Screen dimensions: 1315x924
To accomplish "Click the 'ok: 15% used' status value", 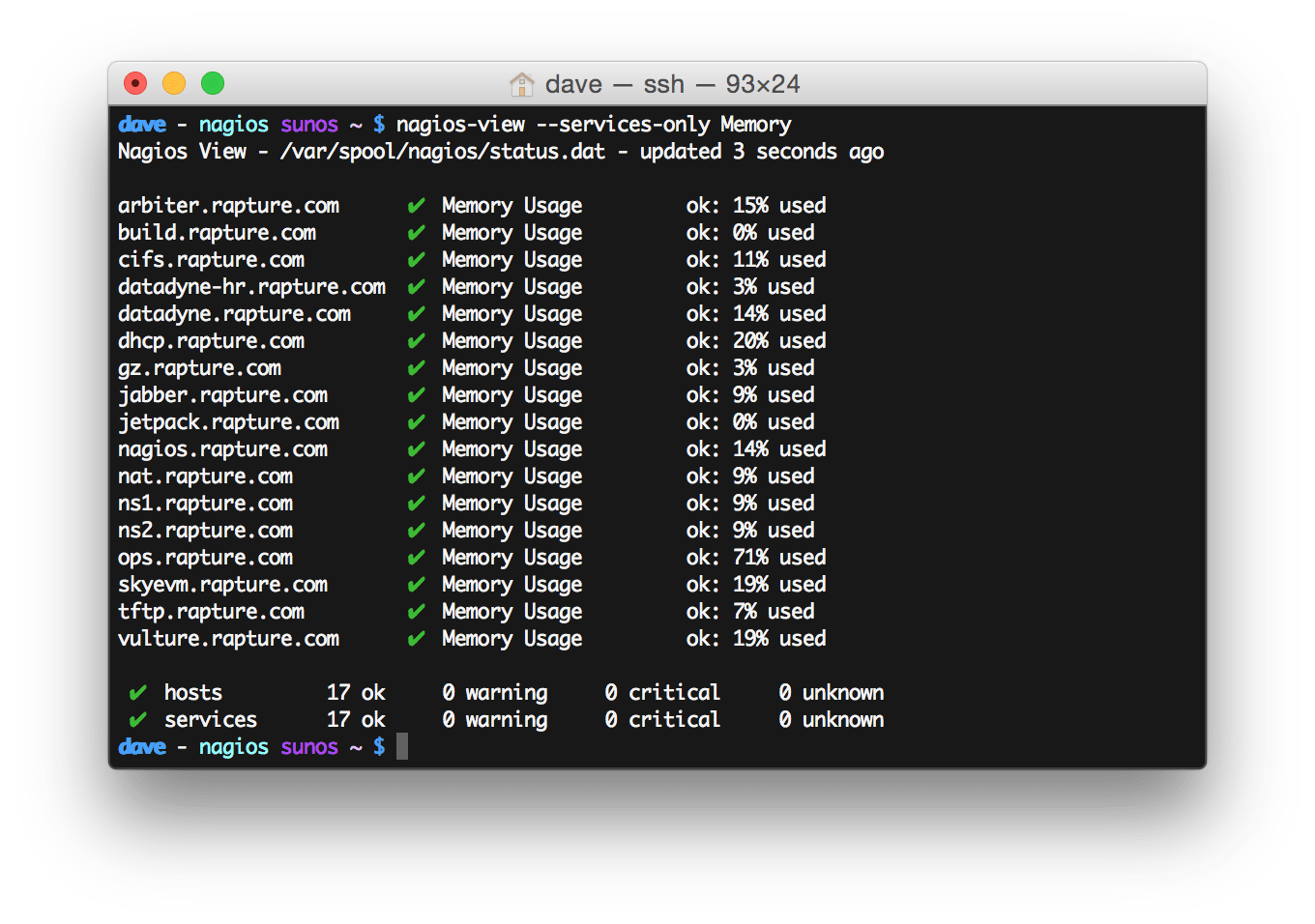I will coord(756,206).
